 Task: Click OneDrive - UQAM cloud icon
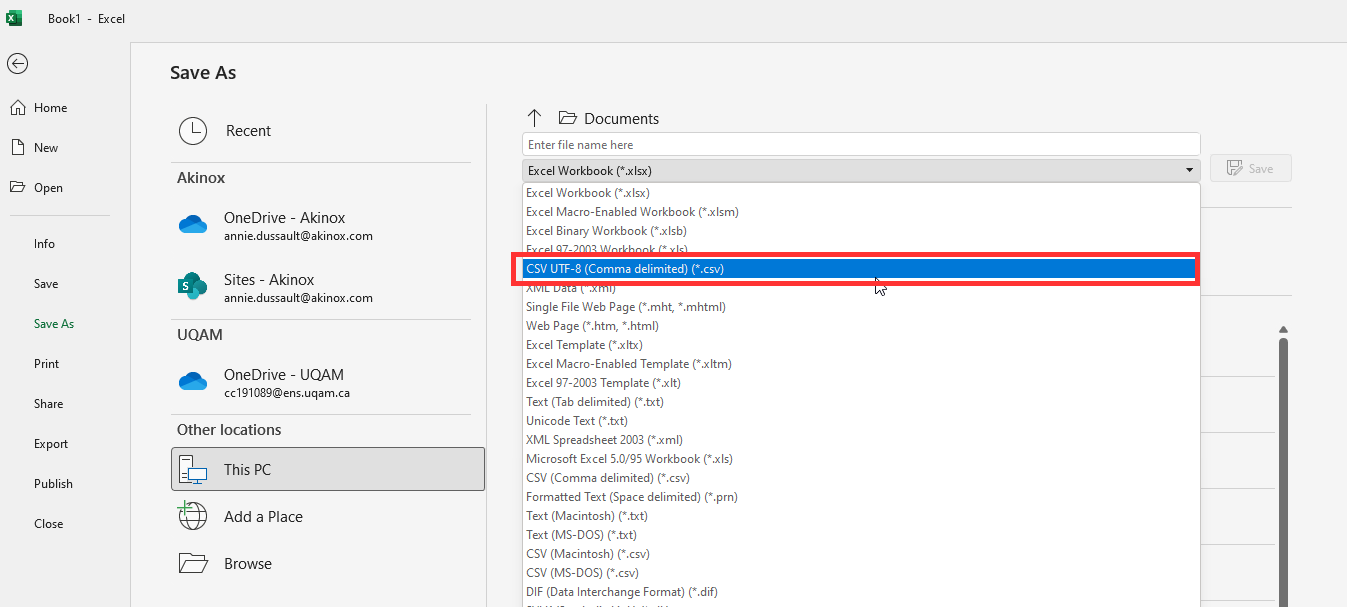click(x=192, y=382)
